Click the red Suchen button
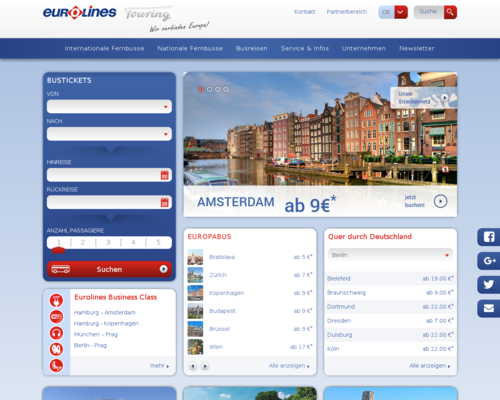The height and width of the screenshot is (400, 500). pyautogui.click(x=109, y=269)
